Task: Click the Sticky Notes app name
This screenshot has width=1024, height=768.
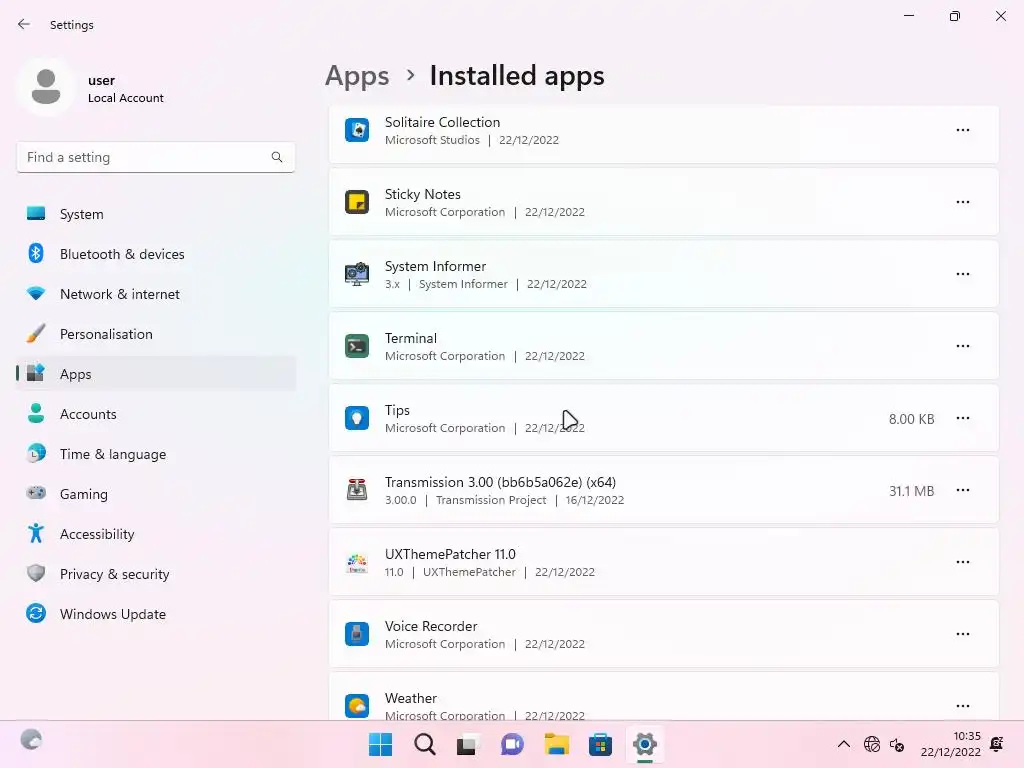Action: tap(423, 195)
